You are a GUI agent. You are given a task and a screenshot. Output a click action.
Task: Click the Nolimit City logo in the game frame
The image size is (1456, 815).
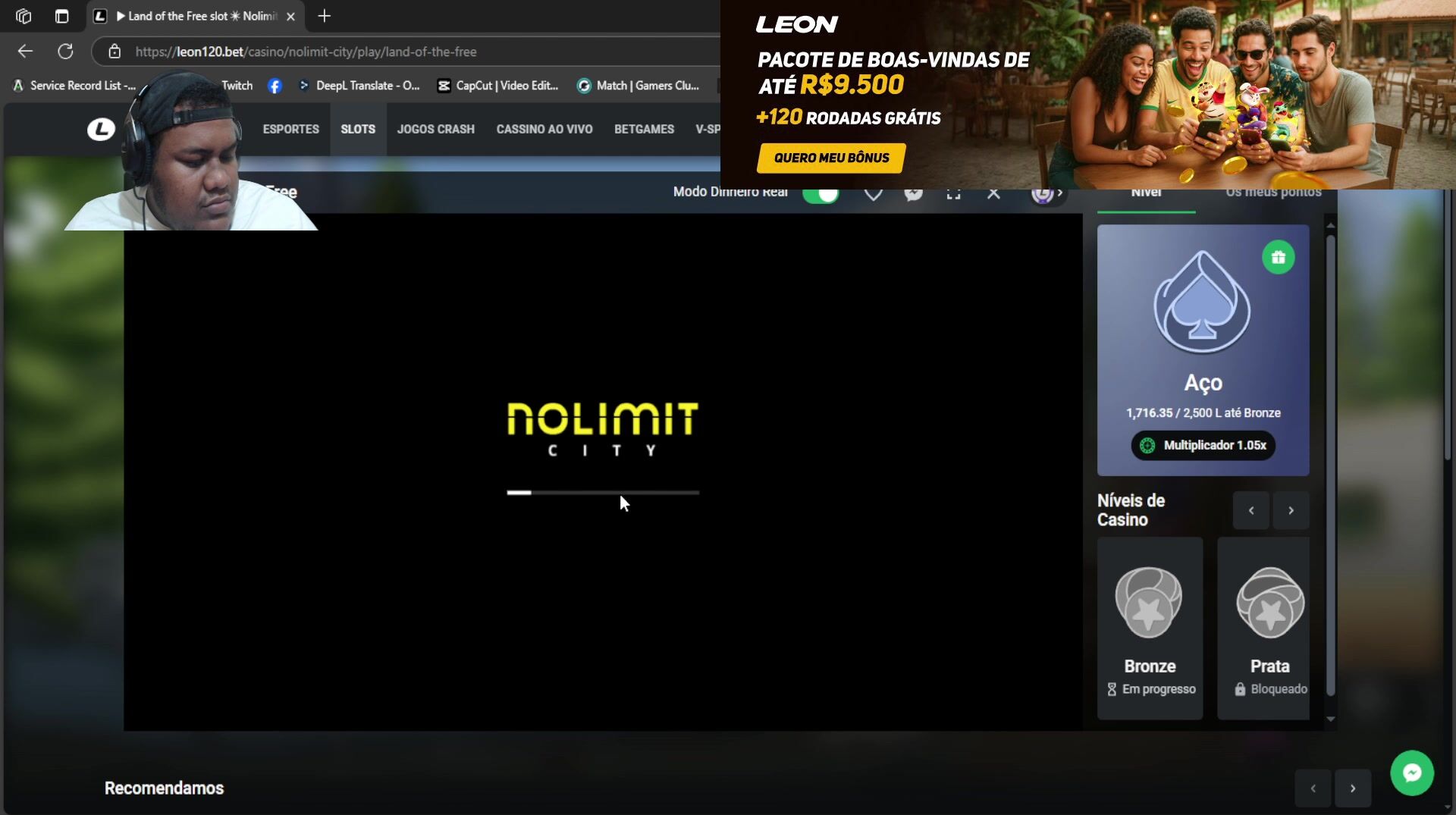(x=602, y=429)
